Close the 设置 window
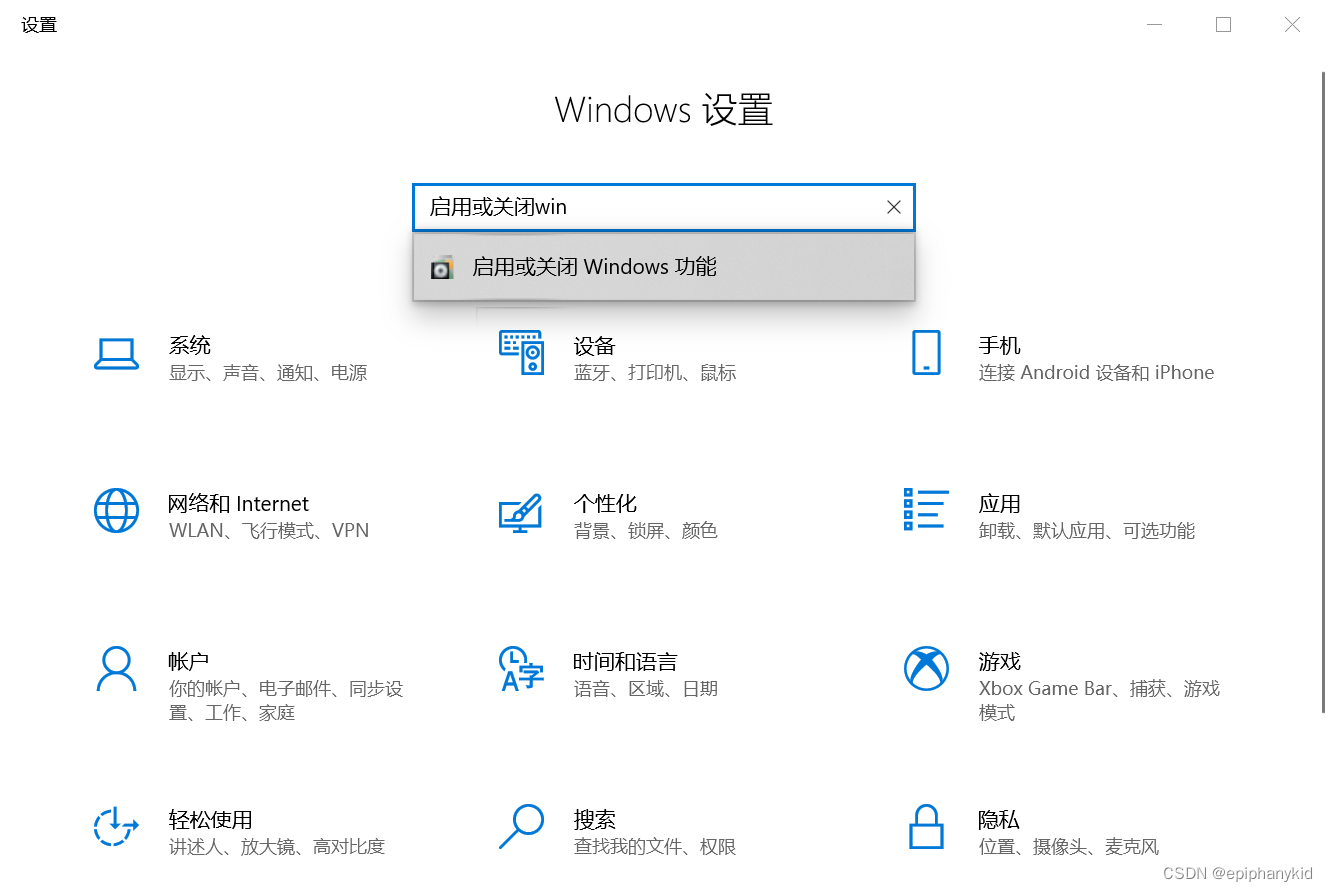This screenshot has height=892, width=1328. tap(1292, 25)
